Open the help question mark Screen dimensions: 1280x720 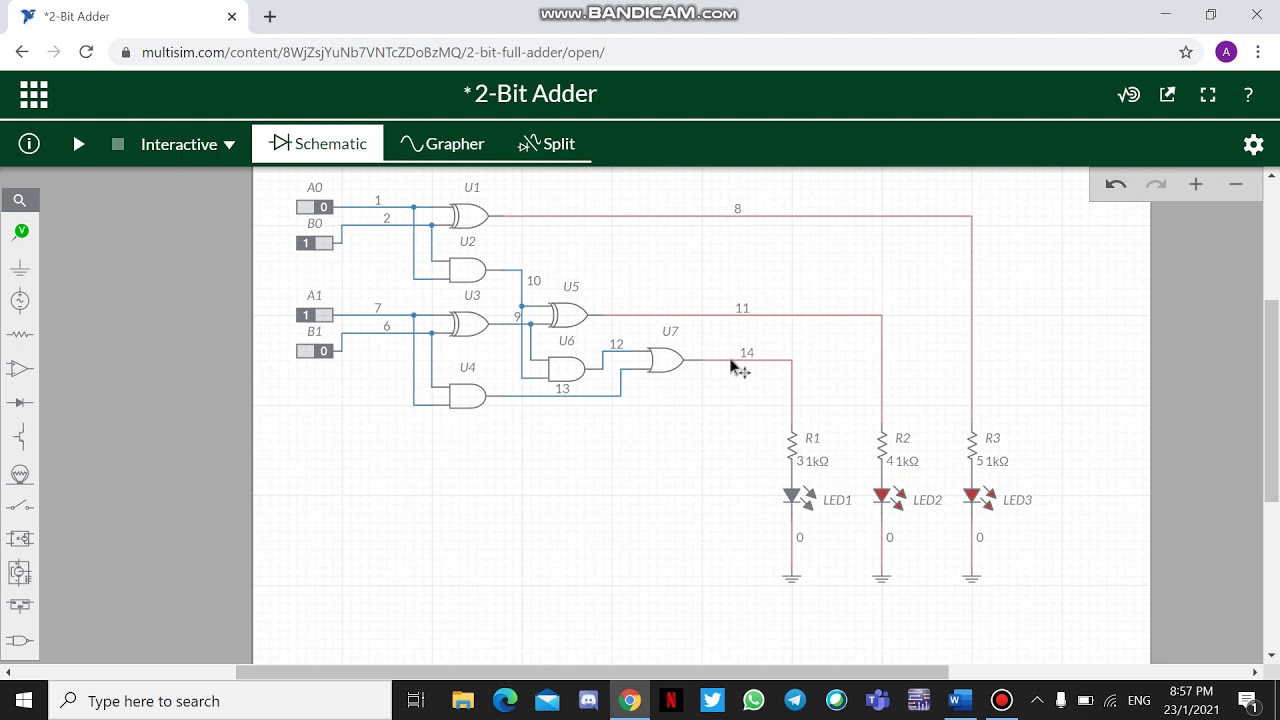click(1248, 95)
